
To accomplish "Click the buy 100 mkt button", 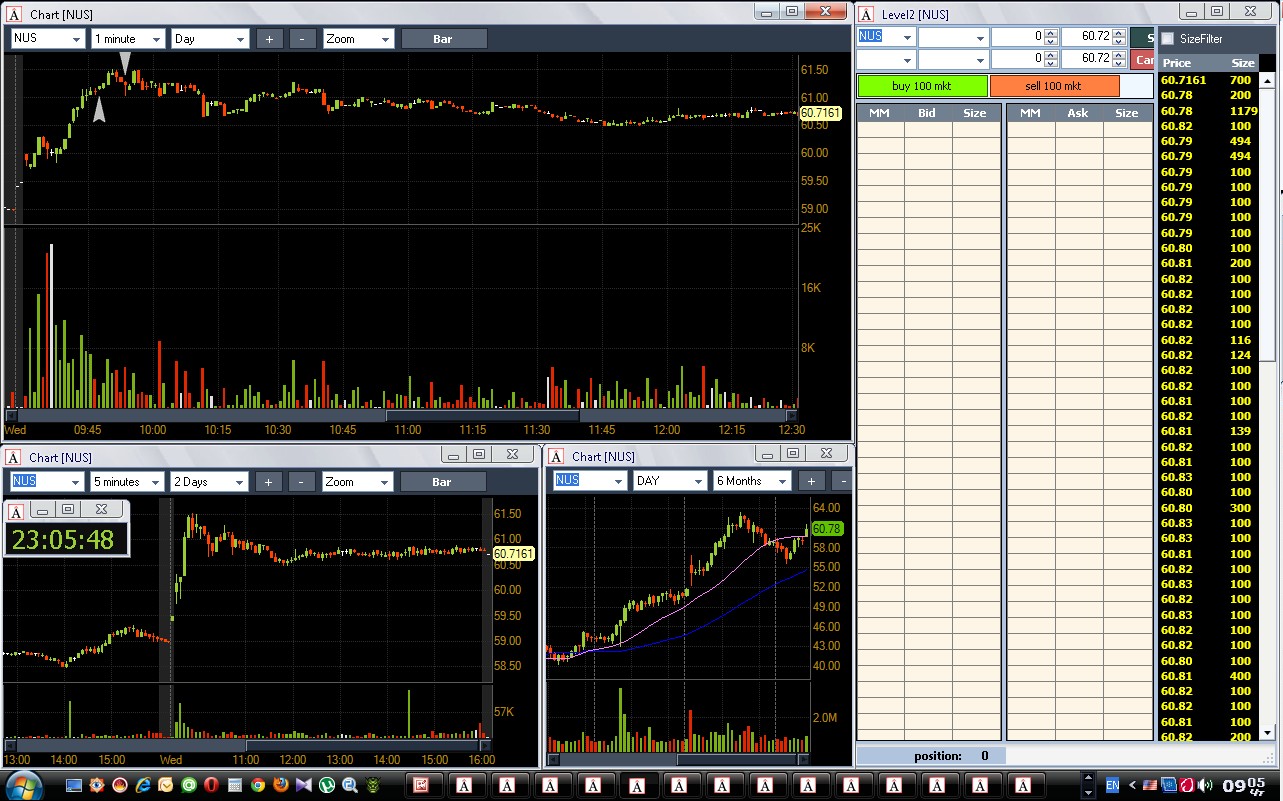I will pyautogui.click(x=922, y=86).
